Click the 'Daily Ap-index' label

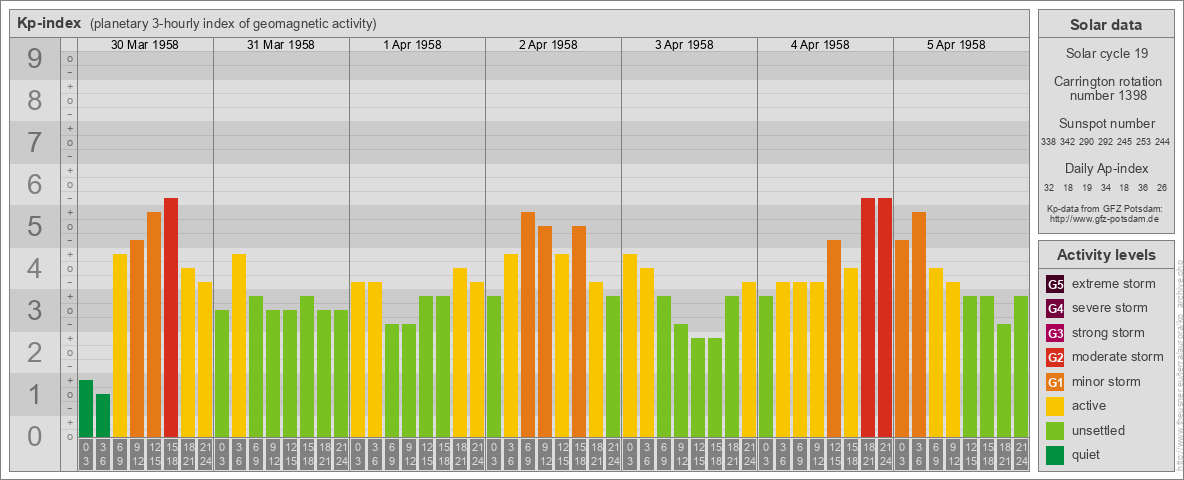(1106, 168)
